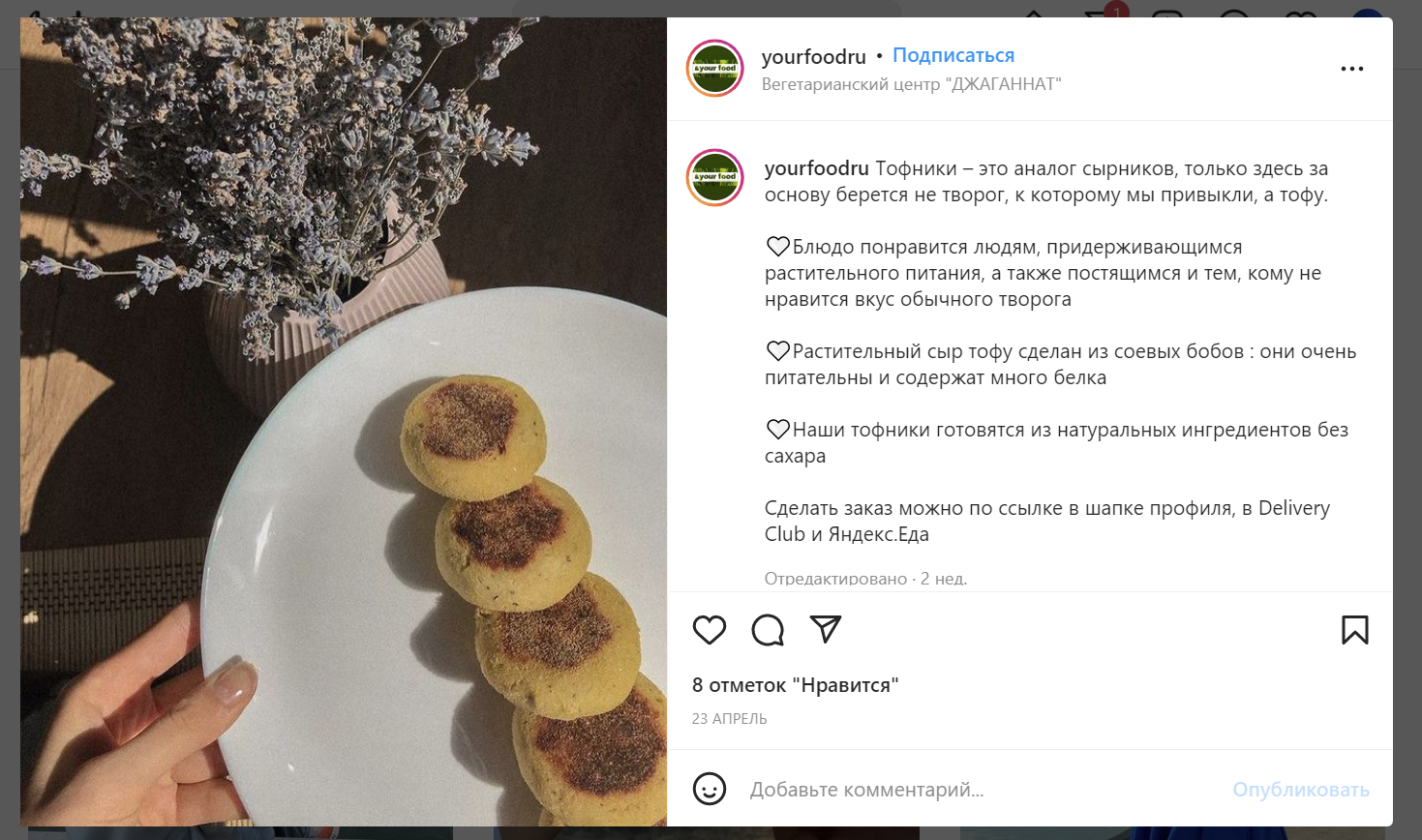Image resolution: width=1422 pixels, height=840 pixels.
Task: Open the emoji picker smiley icon
Action: tap(710, 789)
